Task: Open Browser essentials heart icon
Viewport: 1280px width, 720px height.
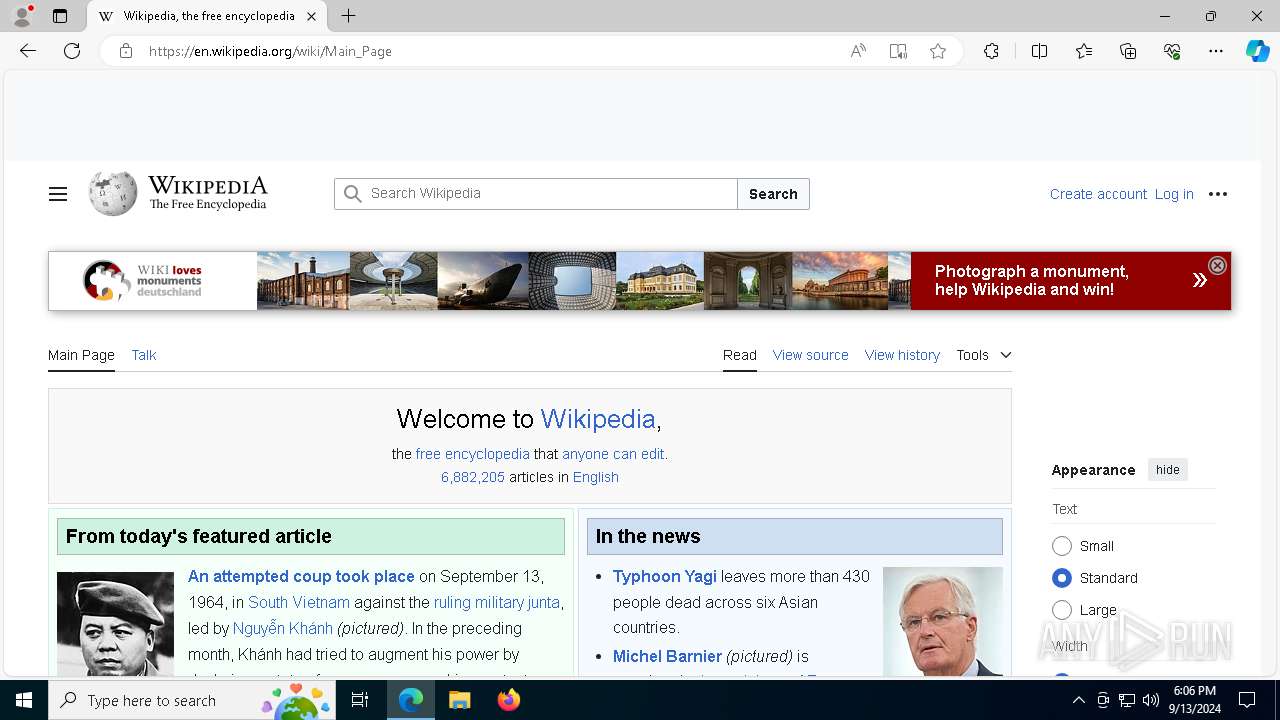Action: (1172, 51)
